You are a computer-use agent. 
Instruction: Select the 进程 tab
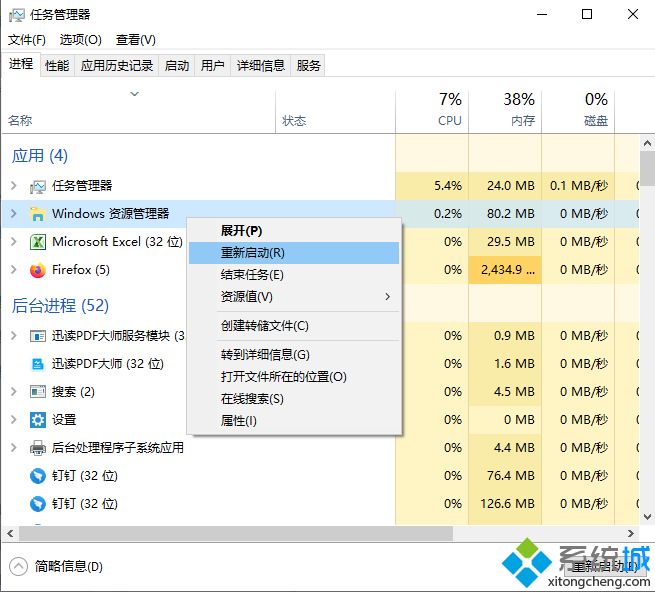pos(21,64)
